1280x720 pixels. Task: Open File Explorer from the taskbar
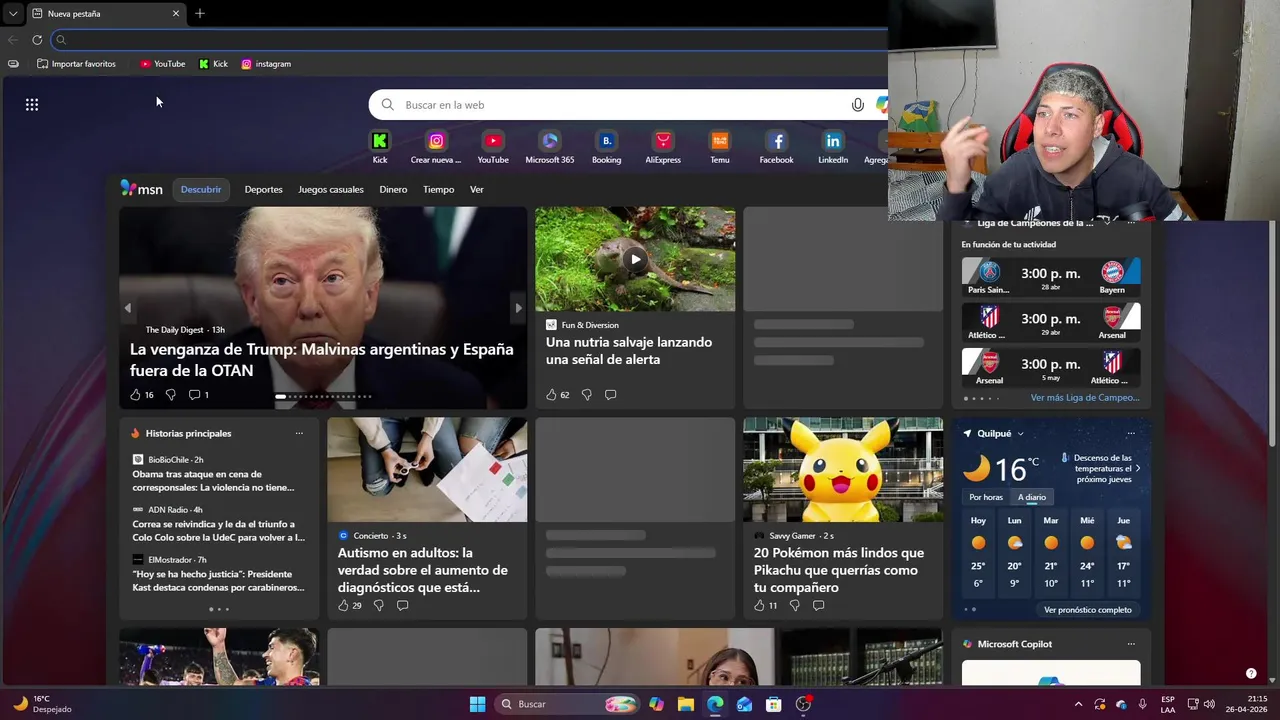tap(685, 704)
